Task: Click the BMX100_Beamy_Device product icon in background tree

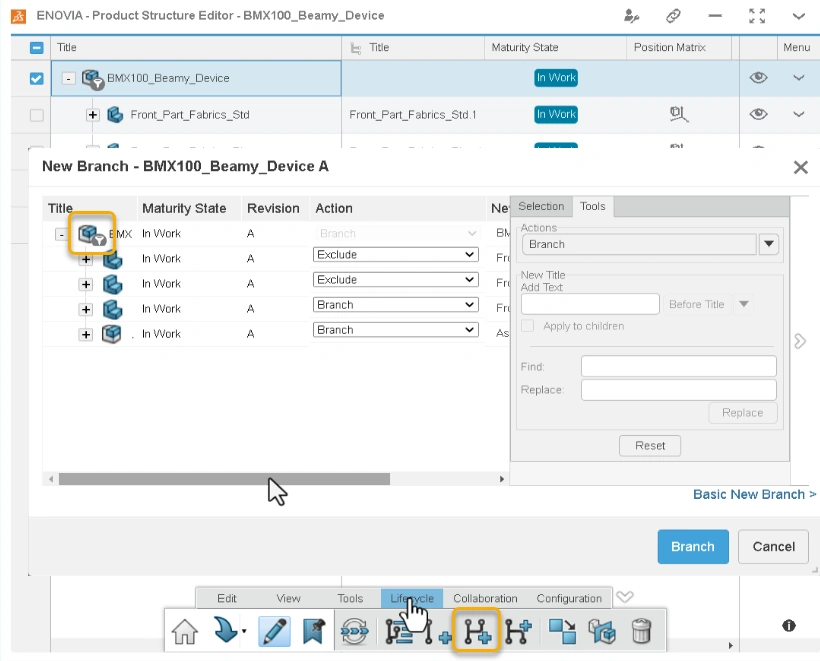Action: [x=93, y=79]
